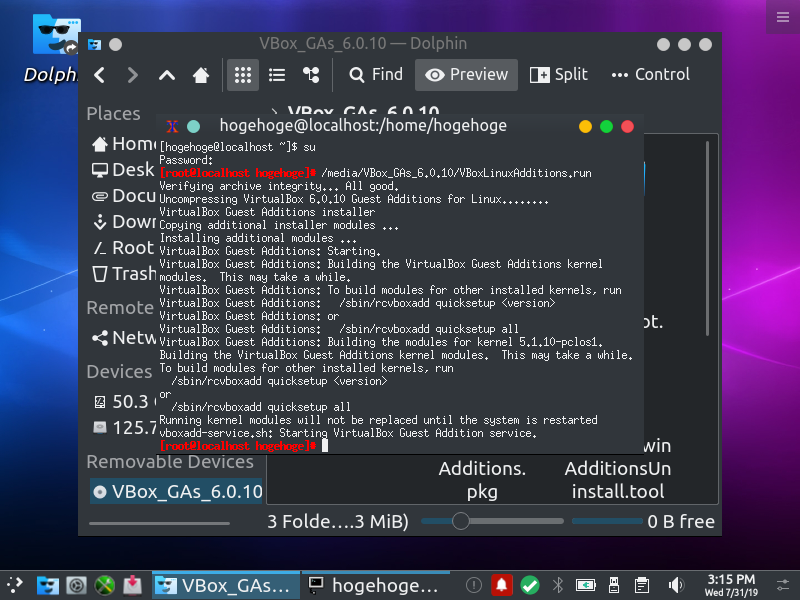This screenshot has height=600, width=800.
Task: Open the Desktop place in sidebar
Action: coord(123,169)
